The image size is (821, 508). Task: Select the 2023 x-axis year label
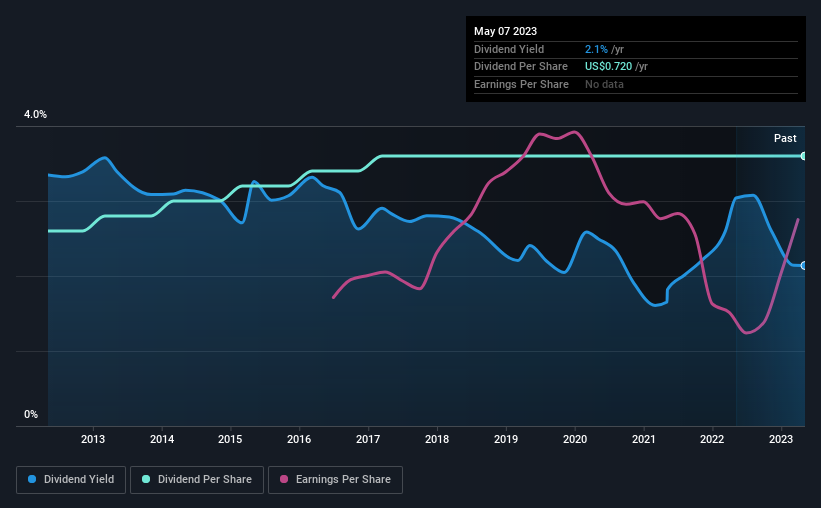click(x=781, y=439)
